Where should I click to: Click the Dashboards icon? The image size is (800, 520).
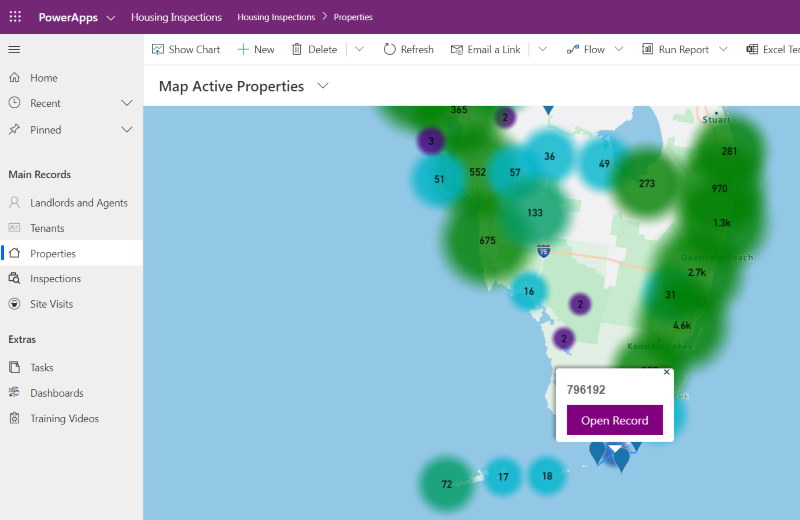point(14,392)
